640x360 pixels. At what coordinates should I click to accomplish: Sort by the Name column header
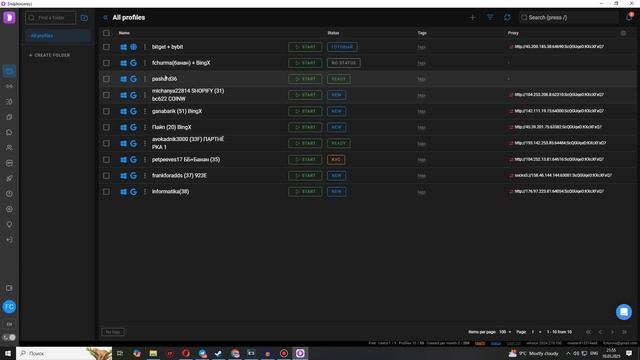tap(124, 33)
